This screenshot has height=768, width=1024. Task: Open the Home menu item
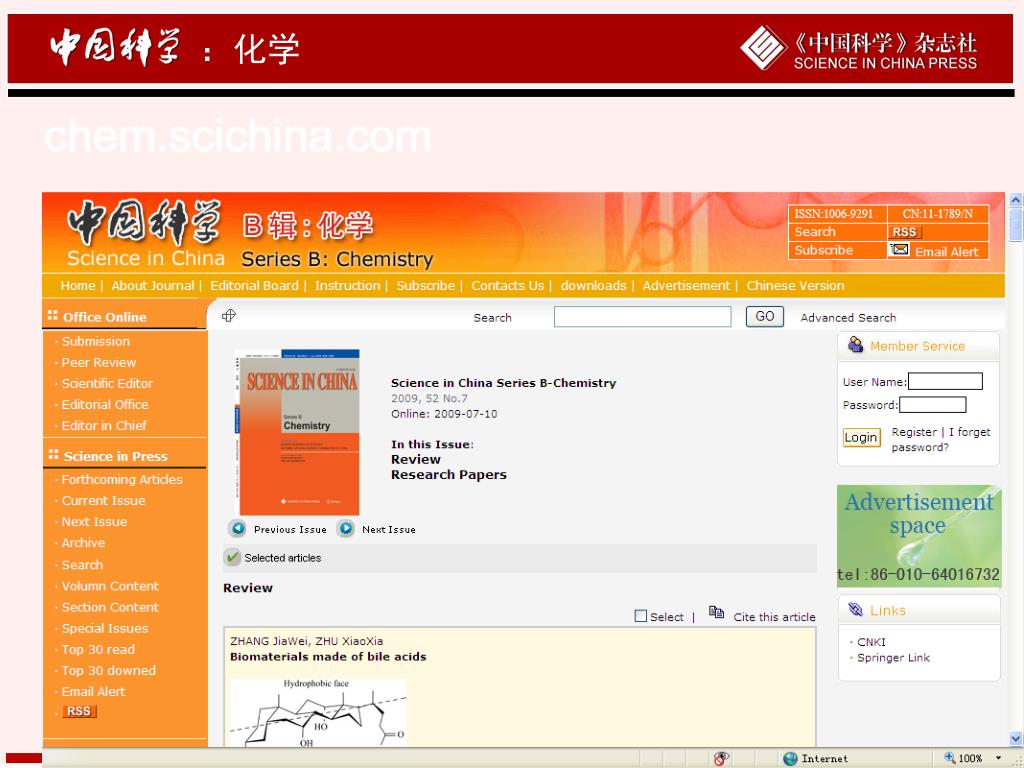pos(78,285)
